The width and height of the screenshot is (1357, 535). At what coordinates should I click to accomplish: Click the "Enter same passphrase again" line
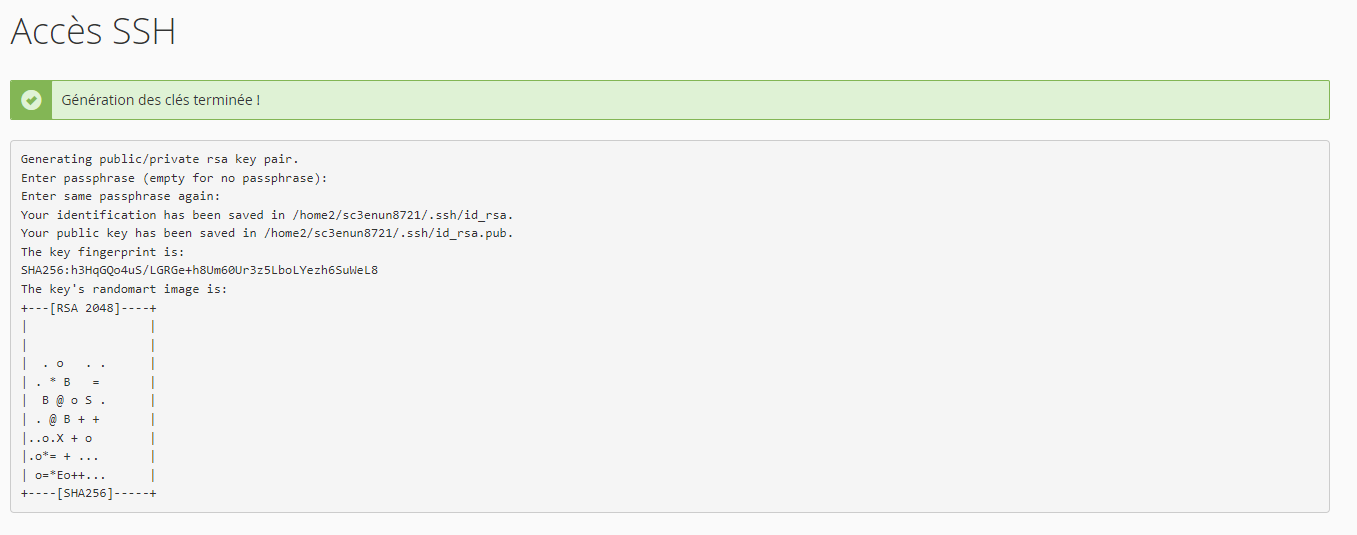(x=121, y=196)
